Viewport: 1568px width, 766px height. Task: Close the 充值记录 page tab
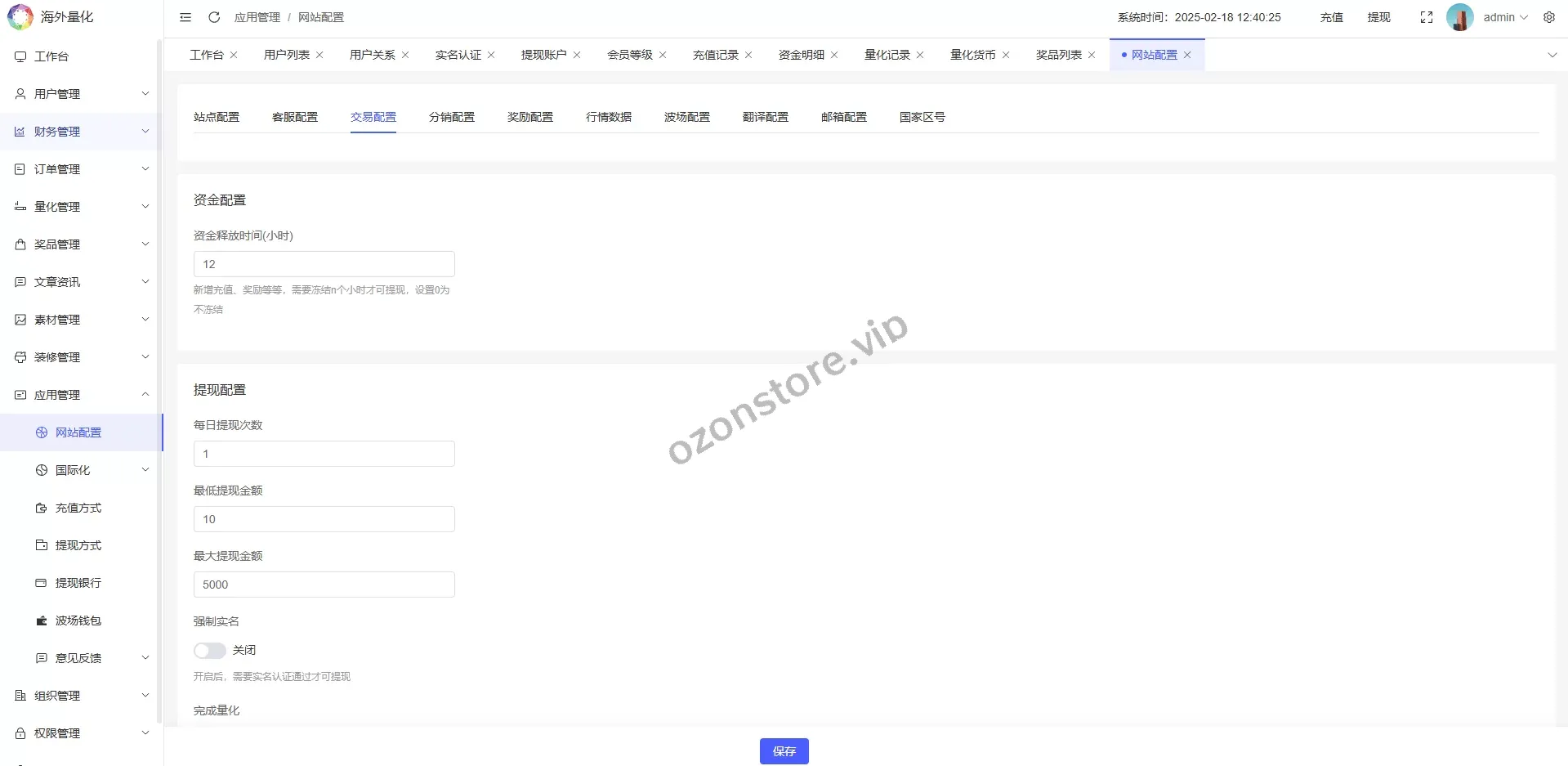[748, 55]
